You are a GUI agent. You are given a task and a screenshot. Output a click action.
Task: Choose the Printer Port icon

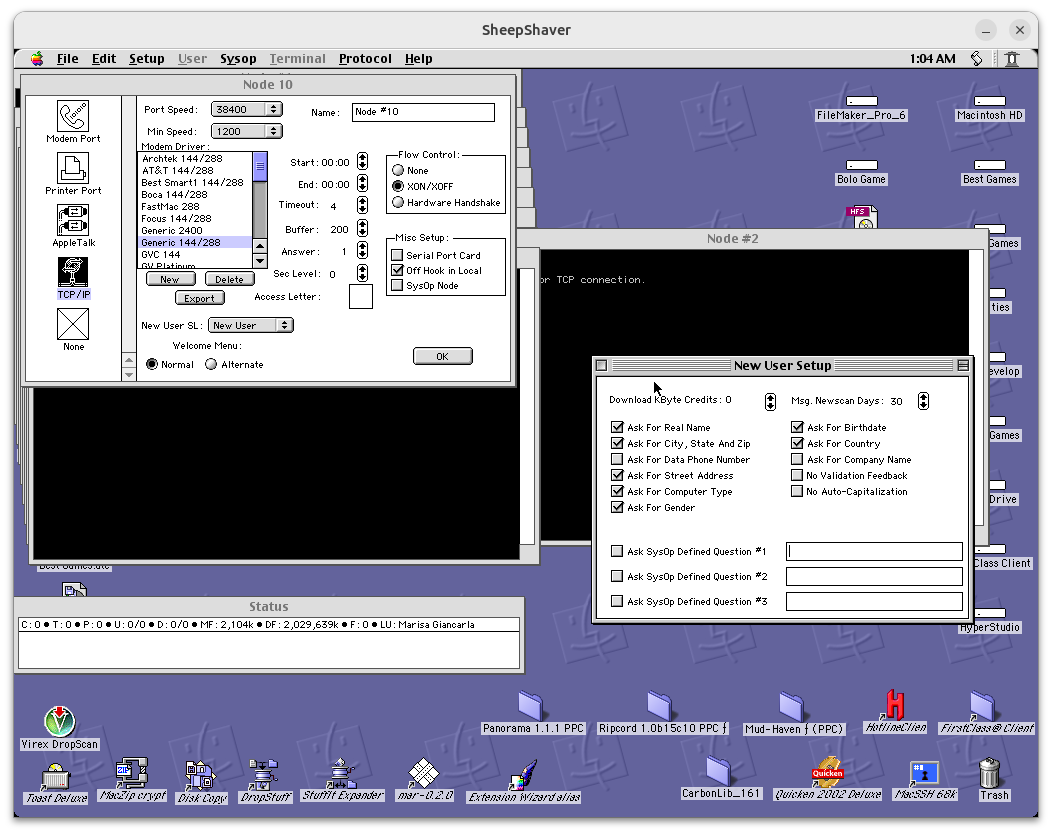click(73, 168)
